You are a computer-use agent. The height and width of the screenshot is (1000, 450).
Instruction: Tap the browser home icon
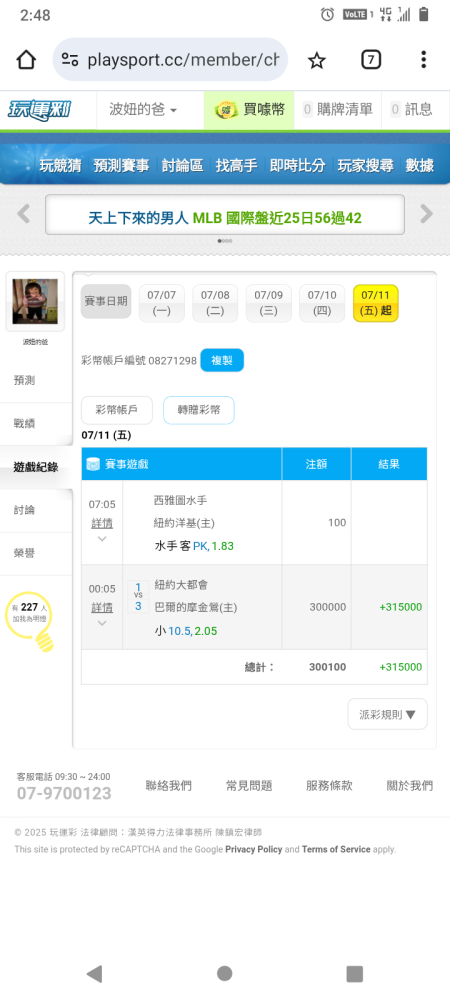26,60
